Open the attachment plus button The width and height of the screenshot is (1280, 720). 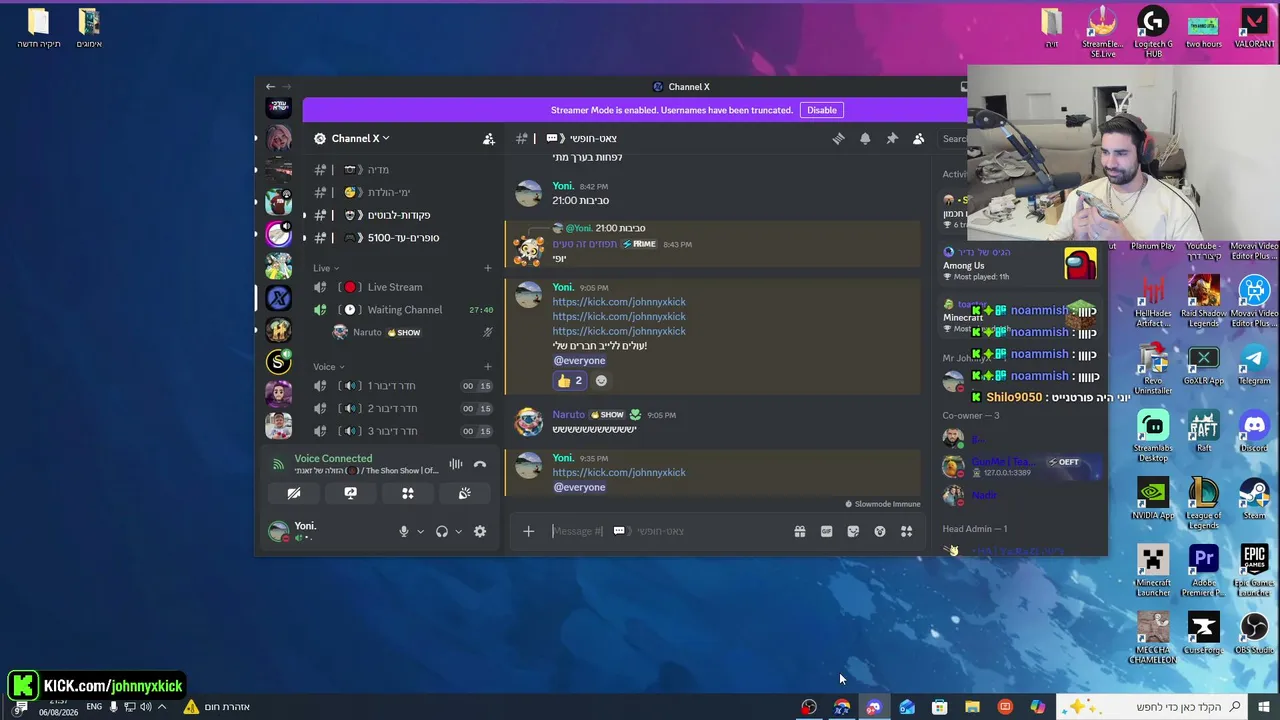pos(529,531)
